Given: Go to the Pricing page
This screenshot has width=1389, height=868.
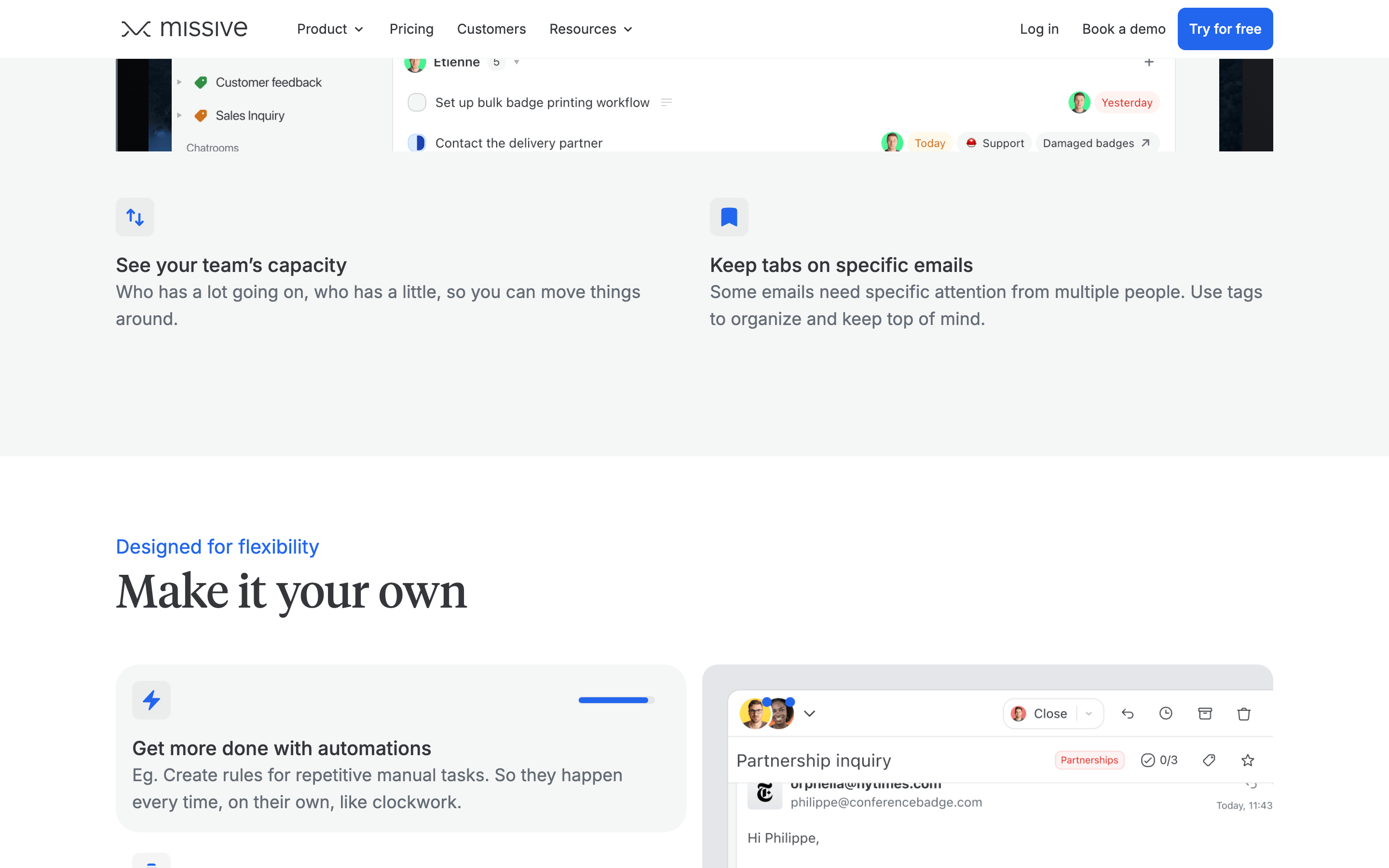Looking at the screenshot, I should 411,29.
